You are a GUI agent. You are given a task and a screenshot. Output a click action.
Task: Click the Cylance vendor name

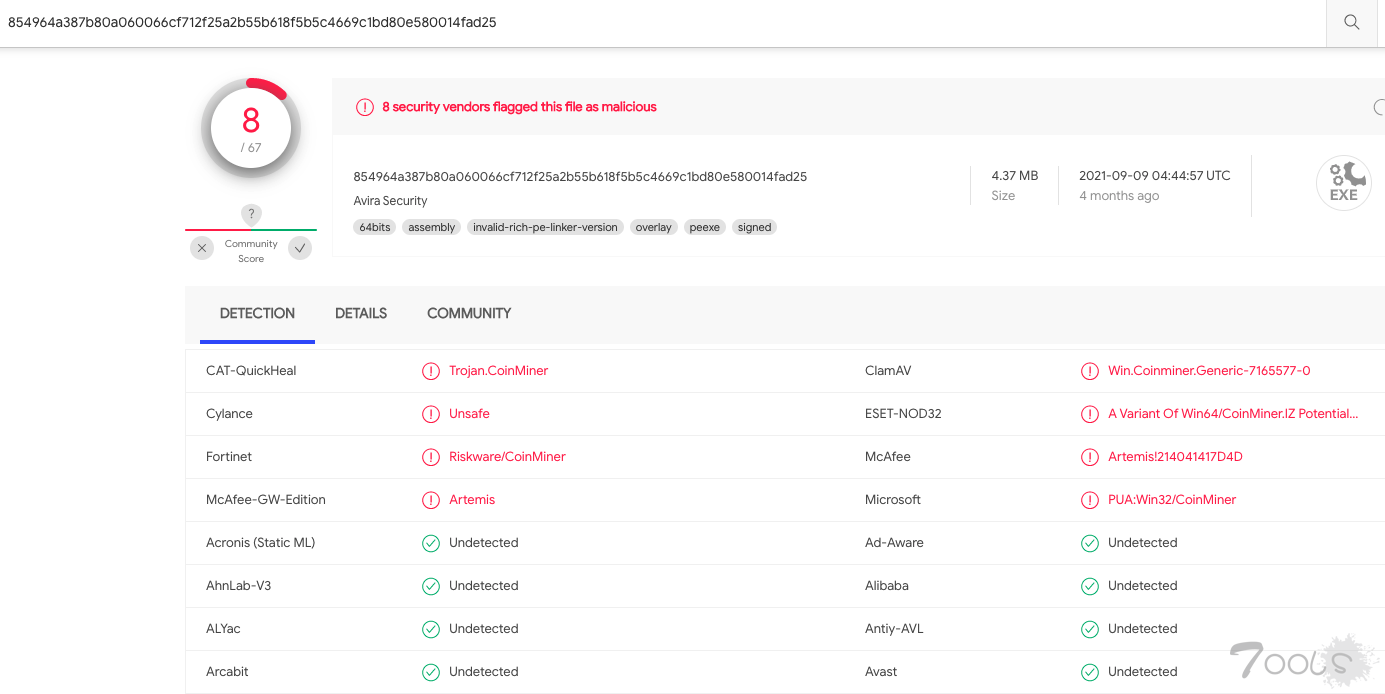(229, 413)
